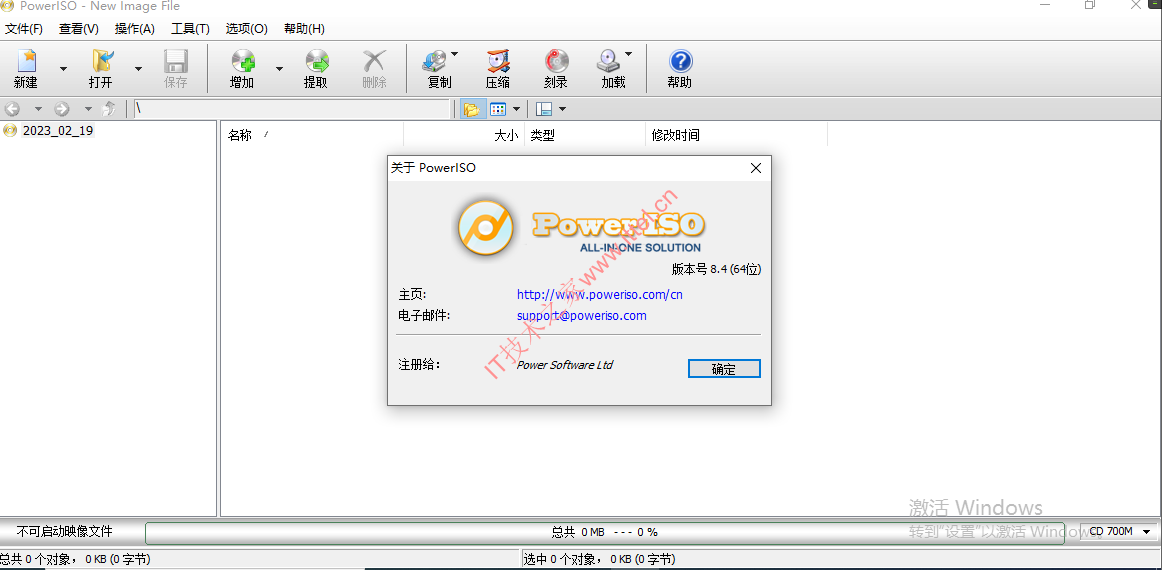Click the 关于 PowerISO dialog title
This screenshot has width=1162, height=570.
coord(434,168)
